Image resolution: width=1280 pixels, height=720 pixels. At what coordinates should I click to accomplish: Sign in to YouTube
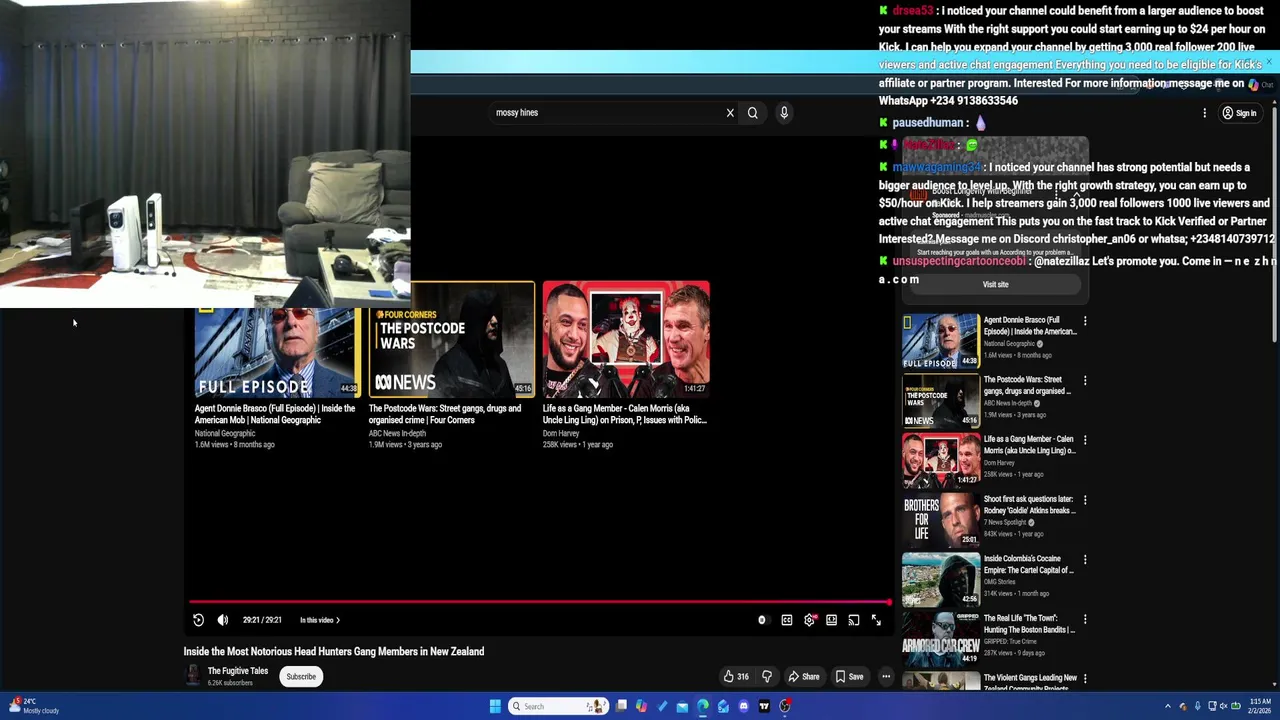1240,113
